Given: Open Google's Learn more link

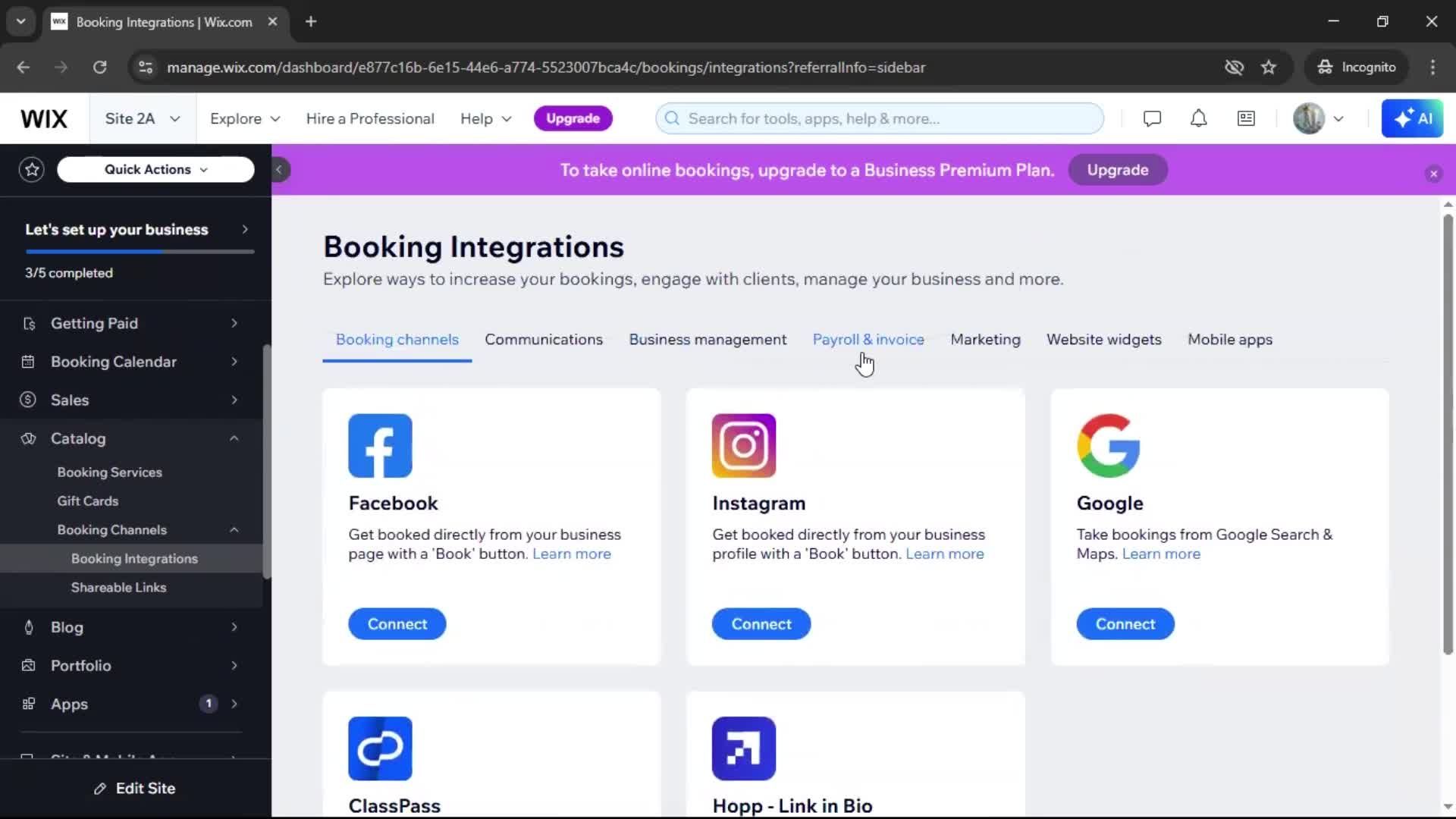Looking at the screenshot, I should click(1161, 554).
